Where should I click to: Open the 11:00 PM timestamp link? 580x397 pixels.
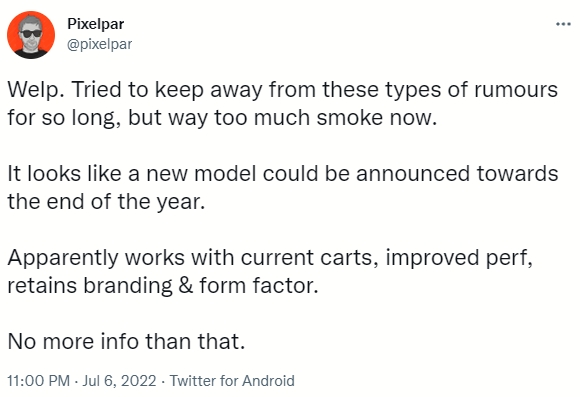(x=38, y=380)
